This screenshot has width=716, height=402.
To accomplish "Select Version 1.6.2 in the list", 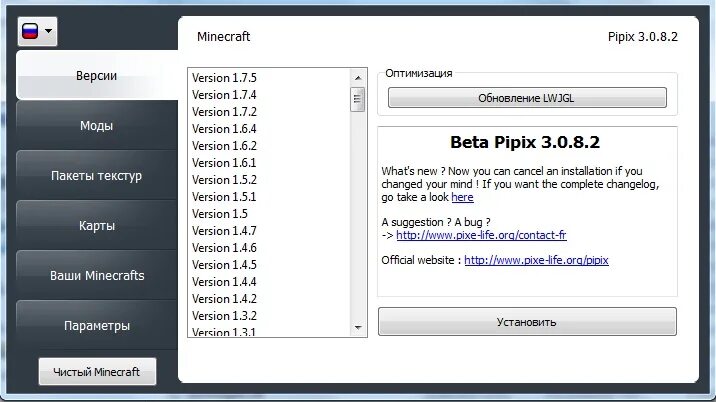I will click(269, 146).
